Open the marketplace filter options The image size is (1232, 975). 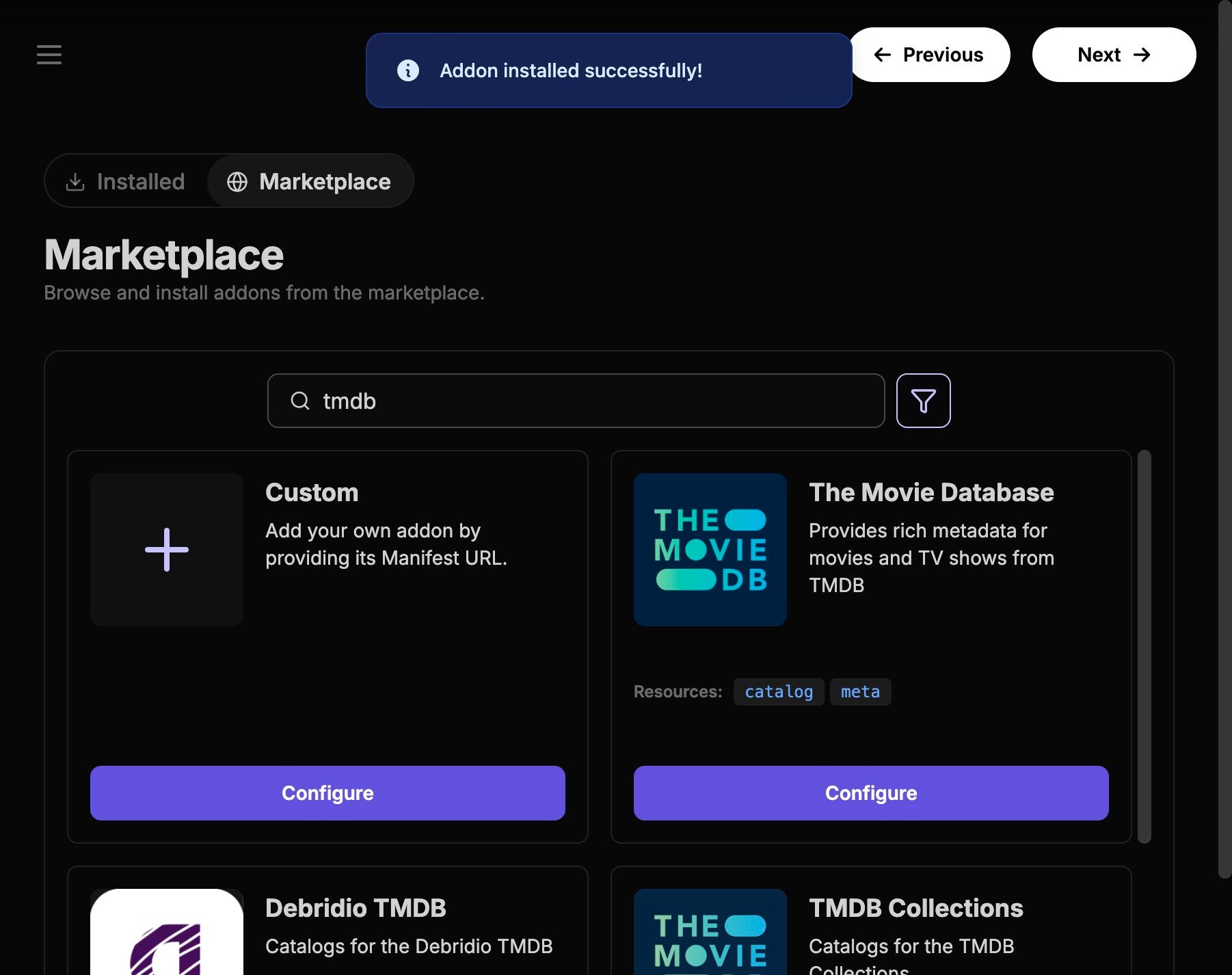tap(923, 401)
